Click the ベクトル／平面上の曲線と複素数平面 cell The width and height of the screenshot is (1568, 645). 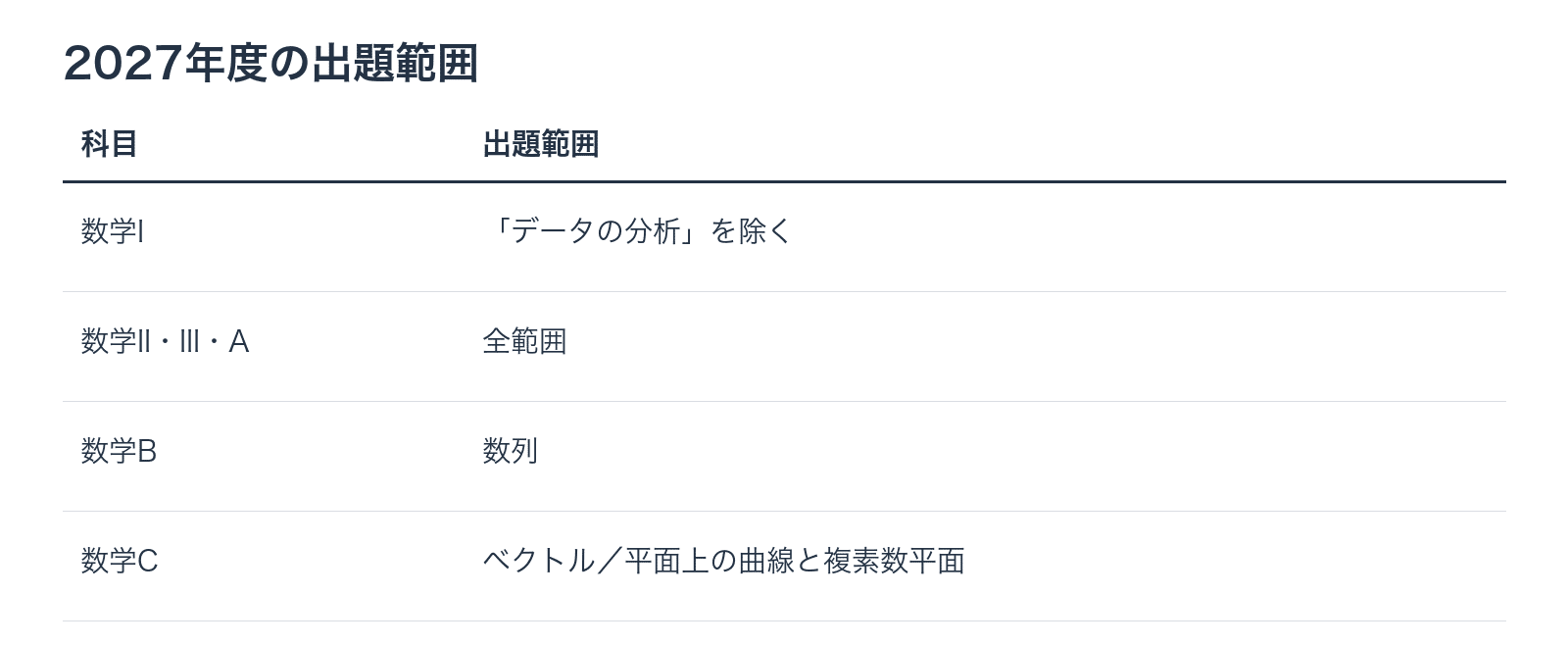click(723, 561)
